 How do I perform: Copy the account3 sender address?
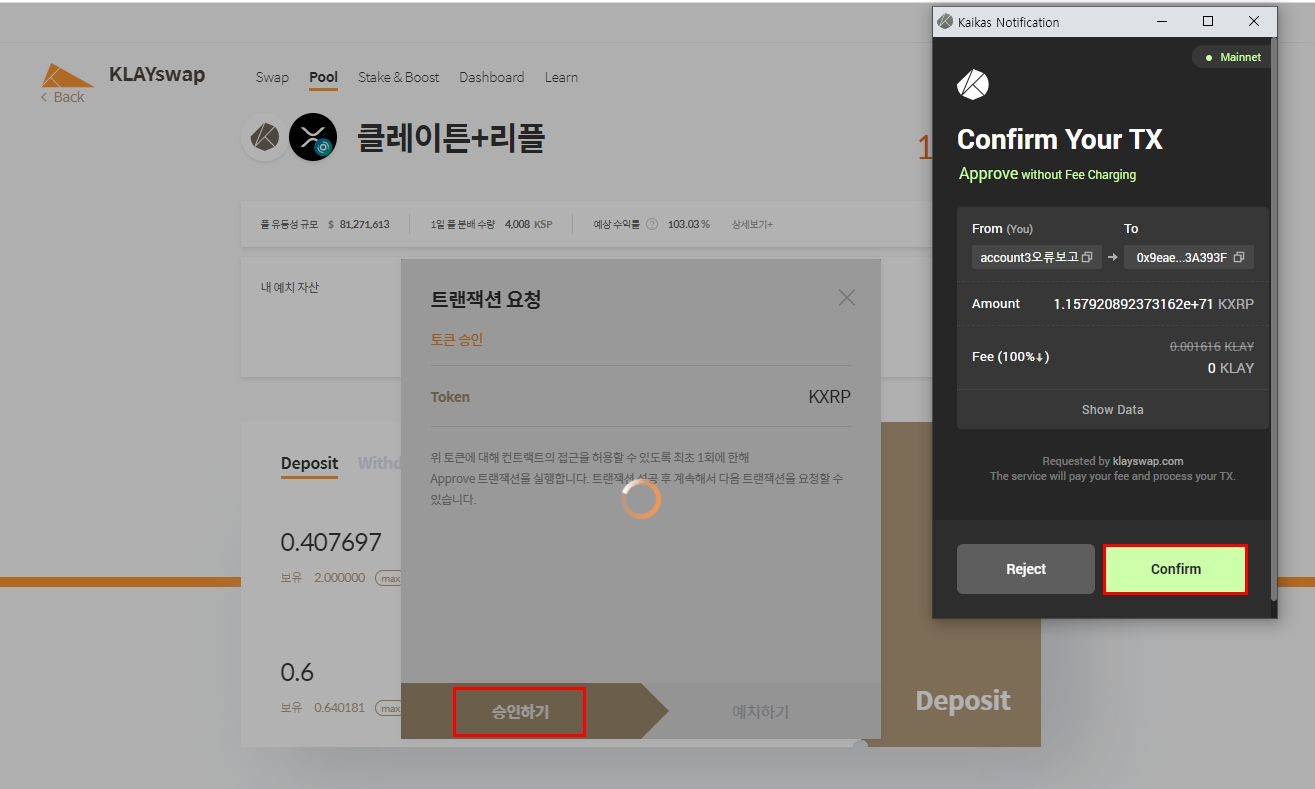[x=1088, y=258]
